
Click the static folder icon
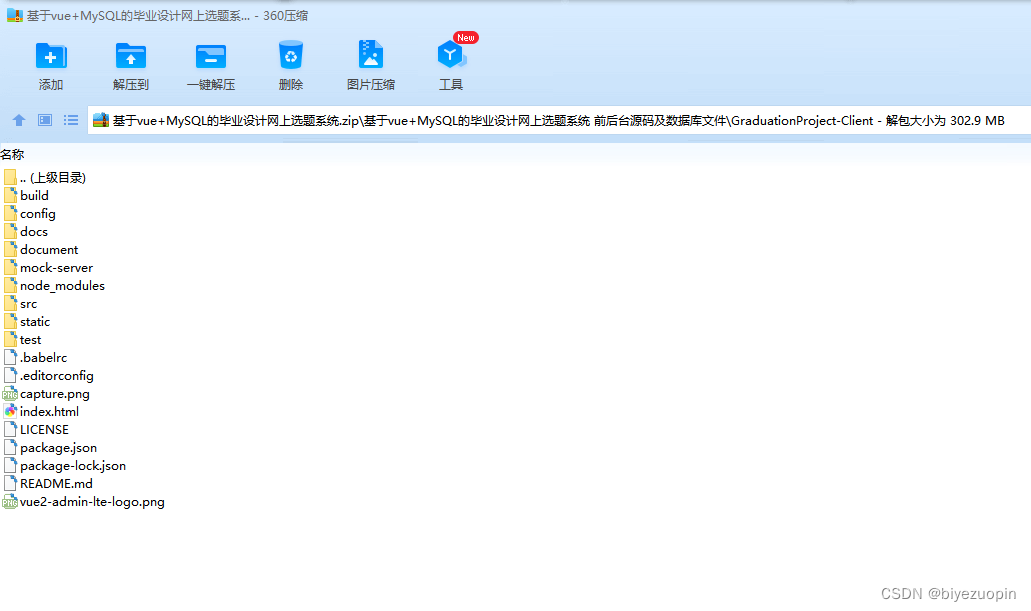pos(10,322)
